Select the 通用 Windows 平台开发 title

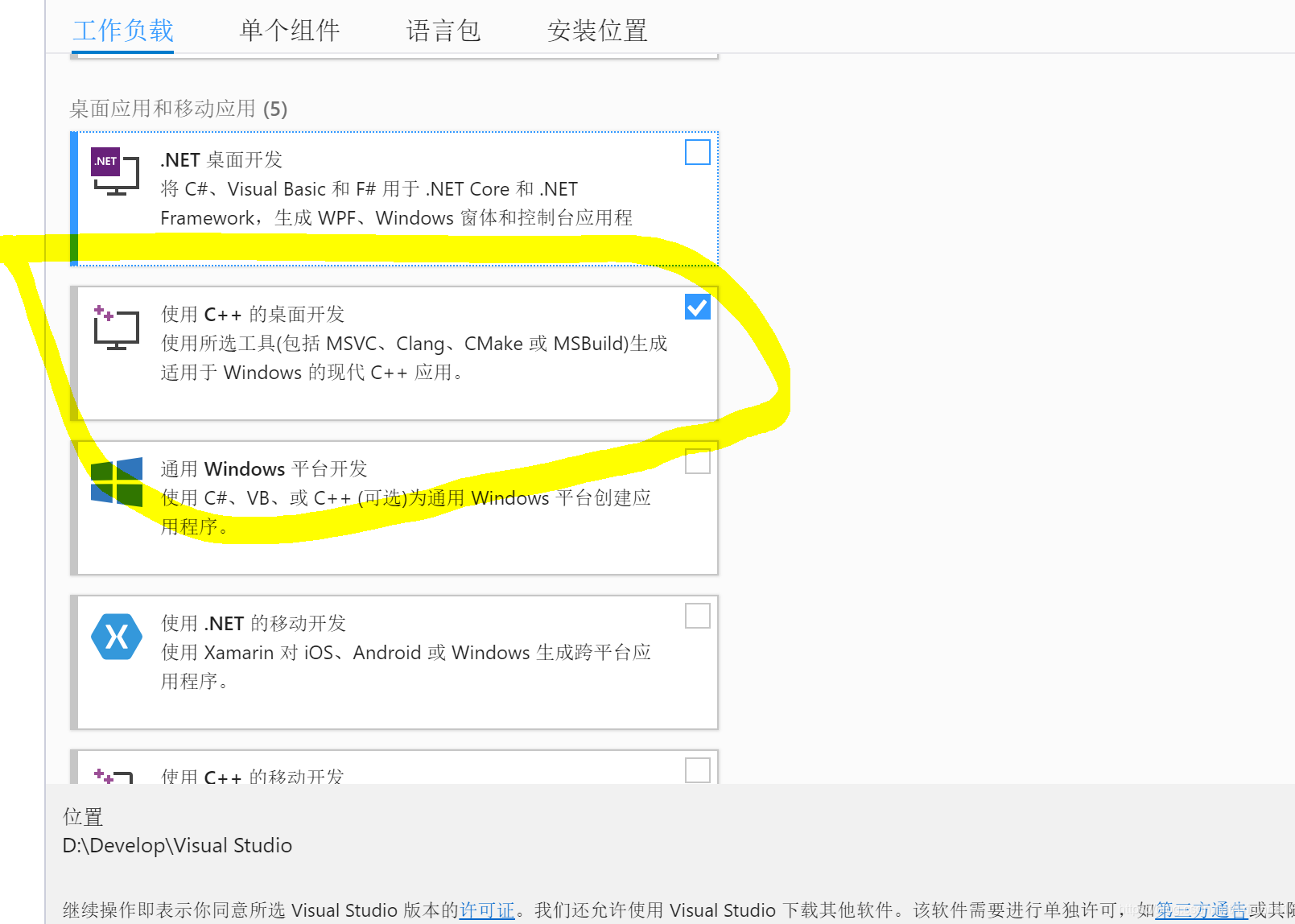pyautogui.click(x=264, y=469)
